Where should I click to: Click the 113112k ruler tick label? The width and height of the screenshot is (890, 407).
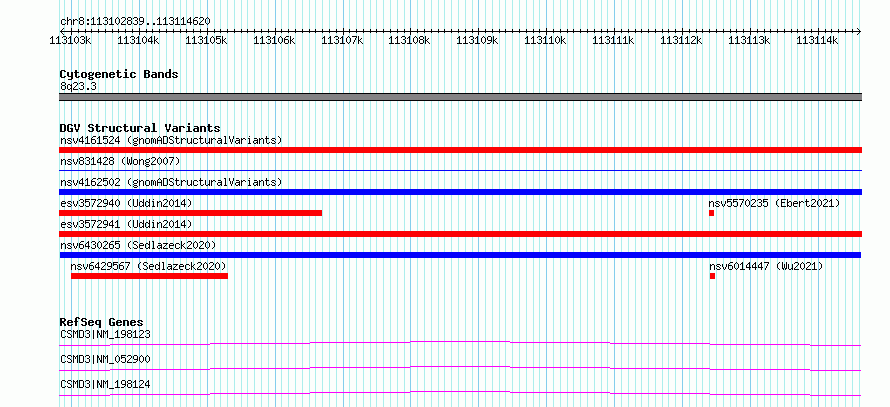pyautogui.click(x=681, y=40)
